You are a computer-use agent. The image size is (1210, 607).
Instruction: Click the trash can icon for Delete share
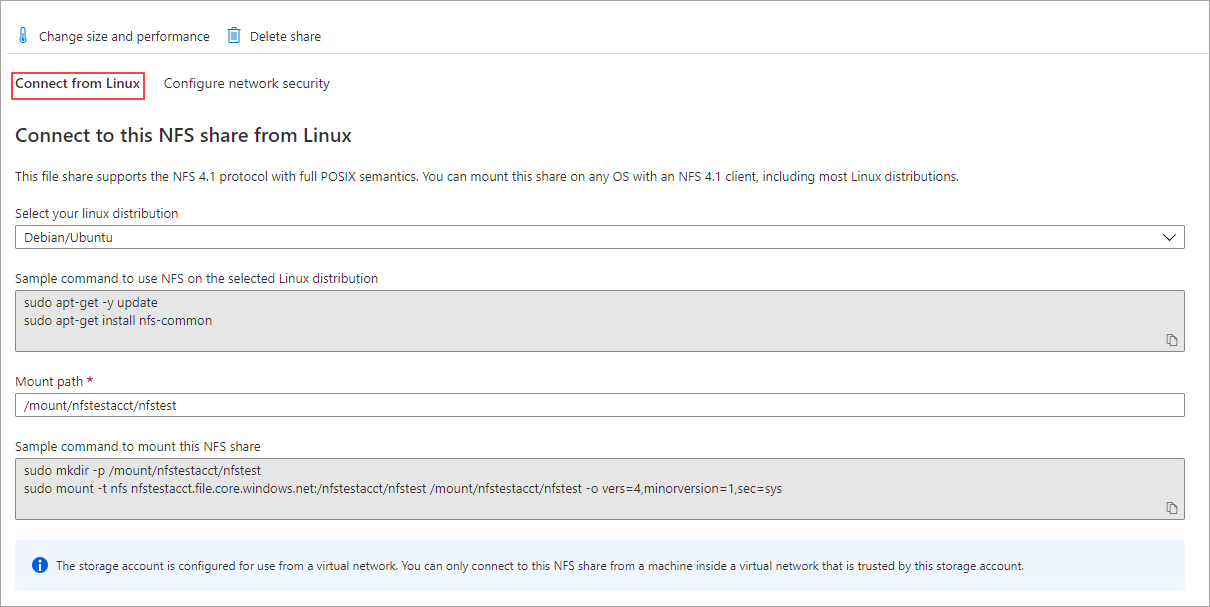click(x=234, y=36)
